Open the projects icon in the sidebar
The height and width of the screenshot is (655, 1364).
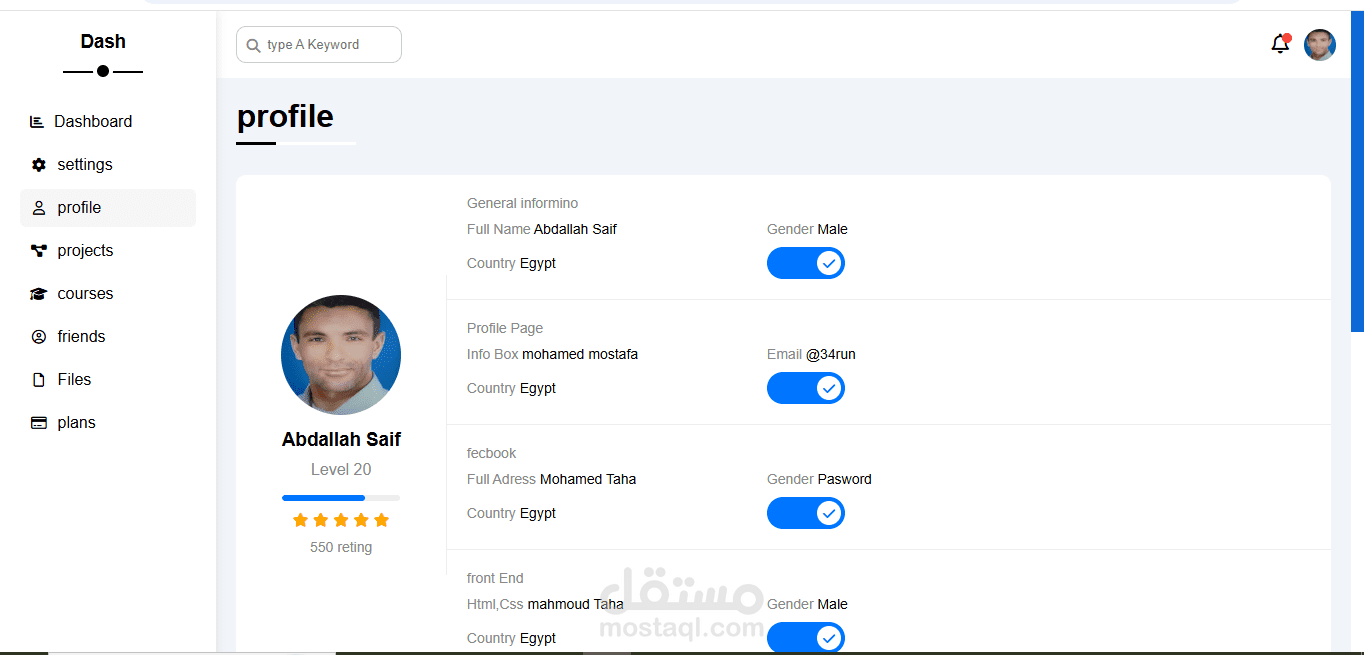pyautogui.click(x=37, y=250)
